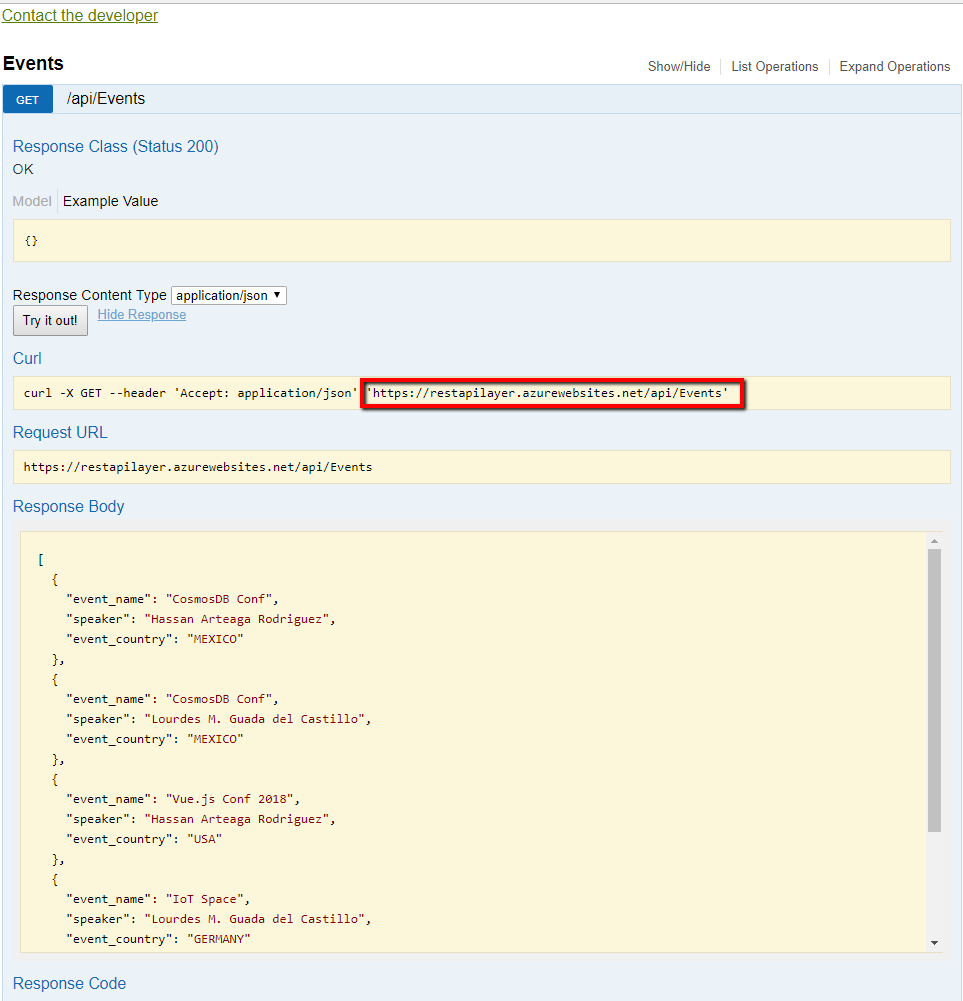This screenshot has height=1001, width=963.
Task: Click the example value {} box
Action: click(482, 241)
